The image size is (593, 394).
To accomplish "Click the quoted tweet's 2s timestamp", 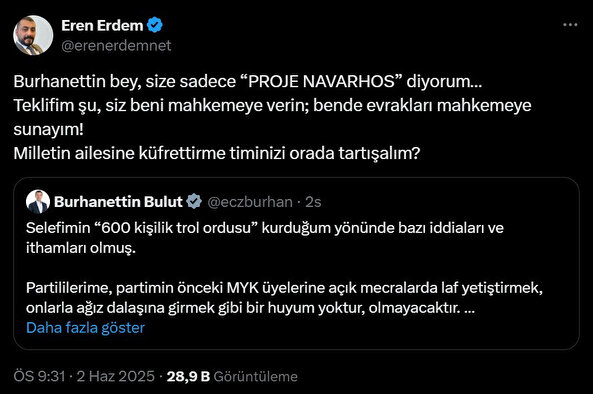I will [313, 202].
